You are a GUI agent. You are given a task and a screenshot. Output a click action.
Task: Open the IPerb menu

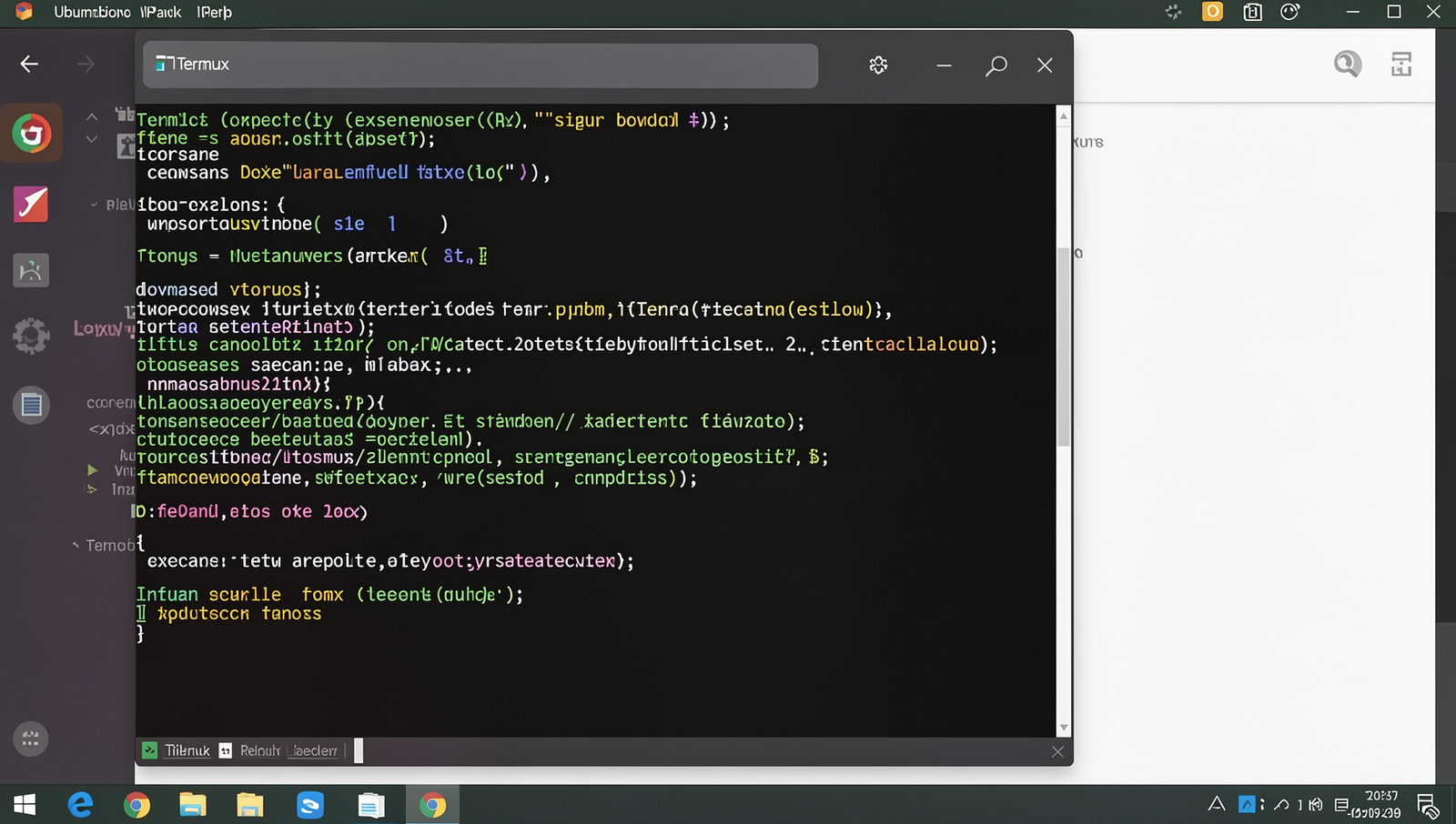(215, 12)
